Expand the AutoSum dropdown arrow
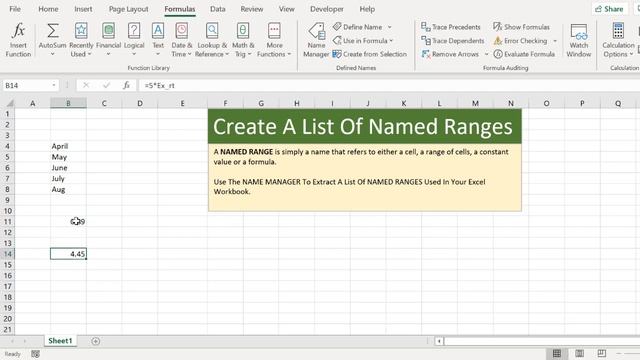The width and height of the screenshot is (640, 360). [x=52, y=54]
